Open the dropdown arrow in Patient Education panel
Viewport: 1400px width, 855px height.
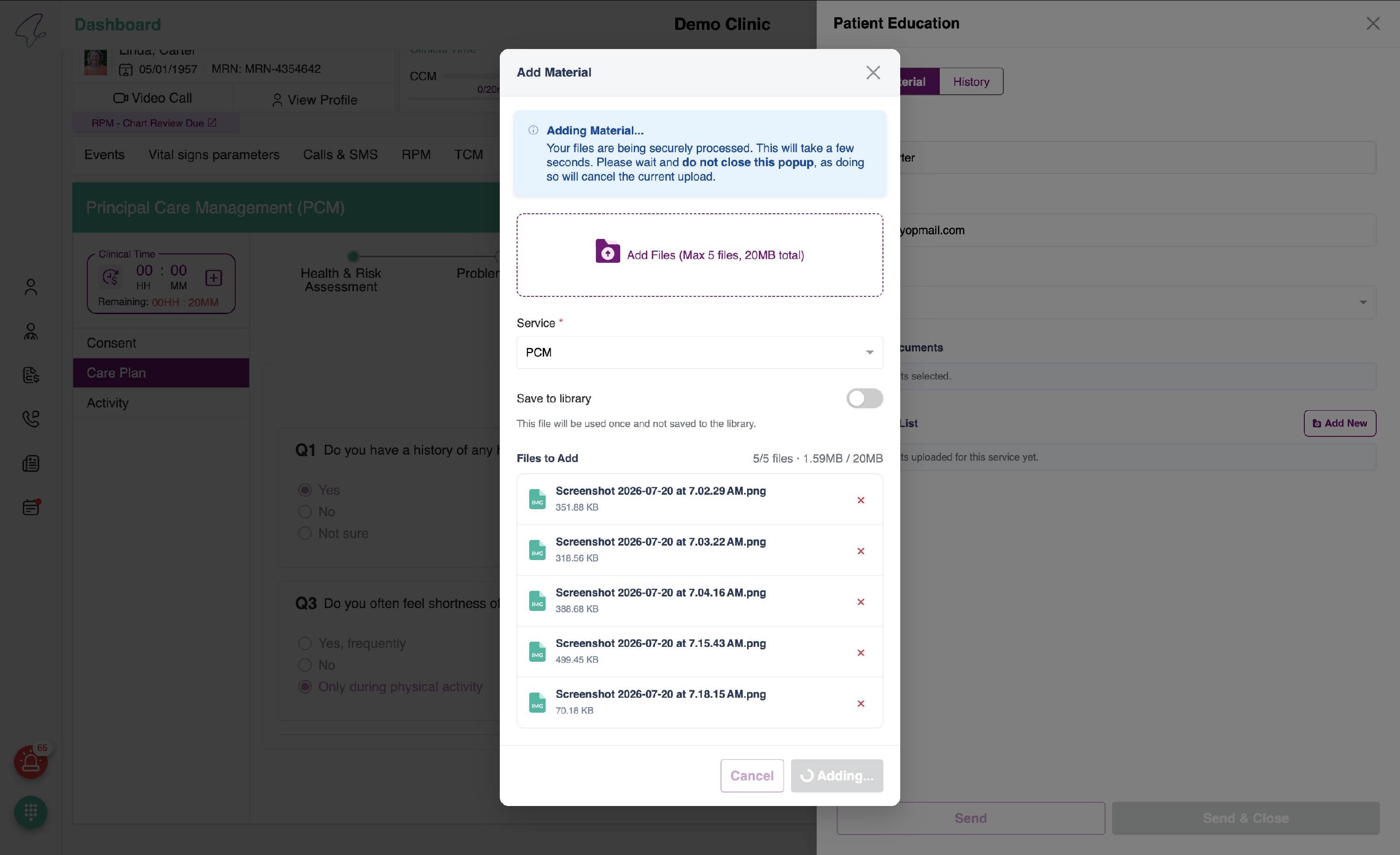tap(1363, 302)
